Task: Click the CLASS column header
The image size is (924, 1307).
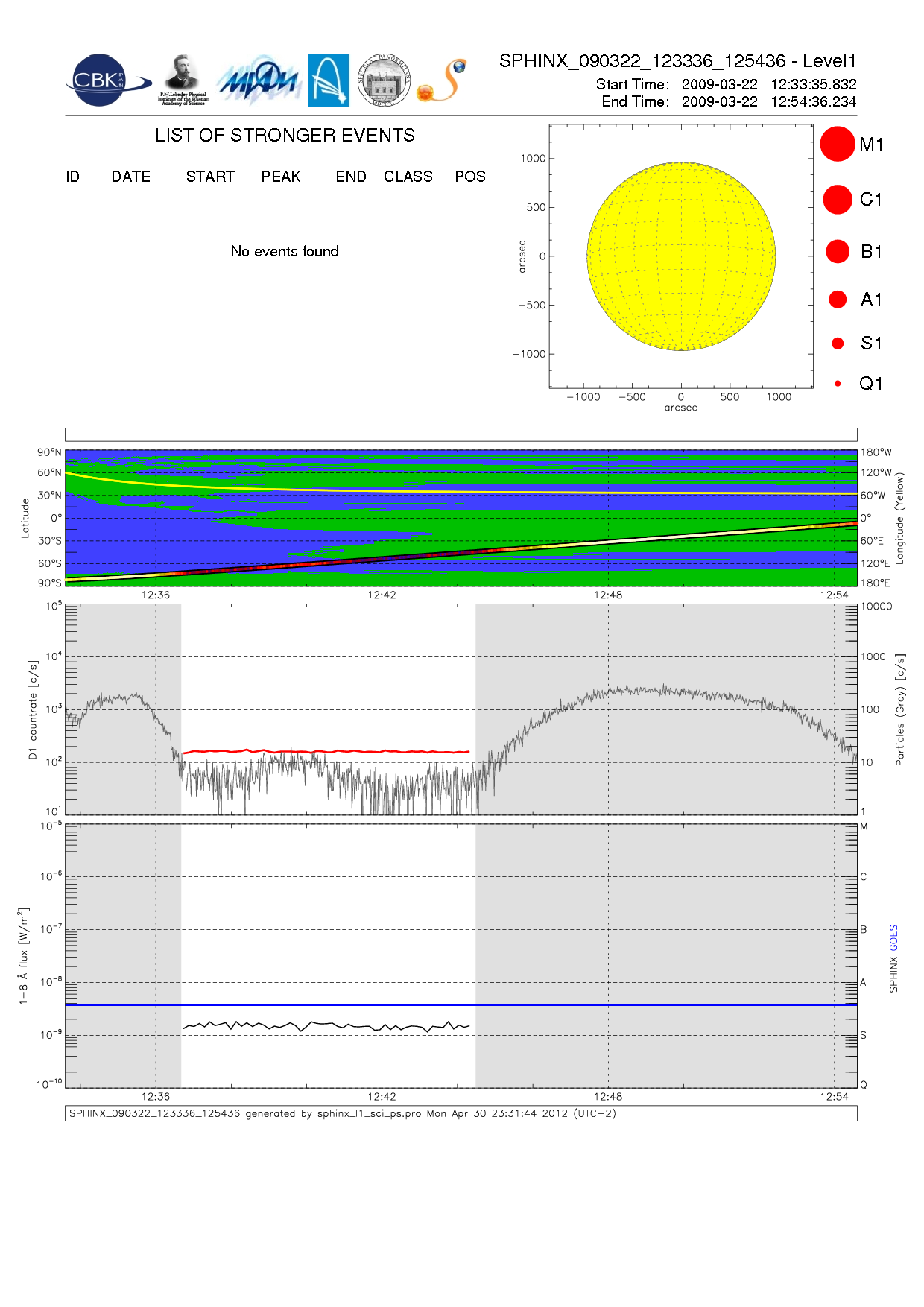Action: click(x=408, y=177)
